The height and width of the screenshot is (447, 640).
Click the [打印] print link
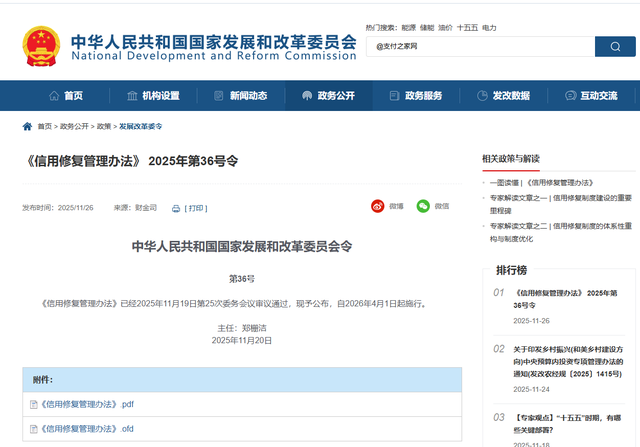point(196,208)
